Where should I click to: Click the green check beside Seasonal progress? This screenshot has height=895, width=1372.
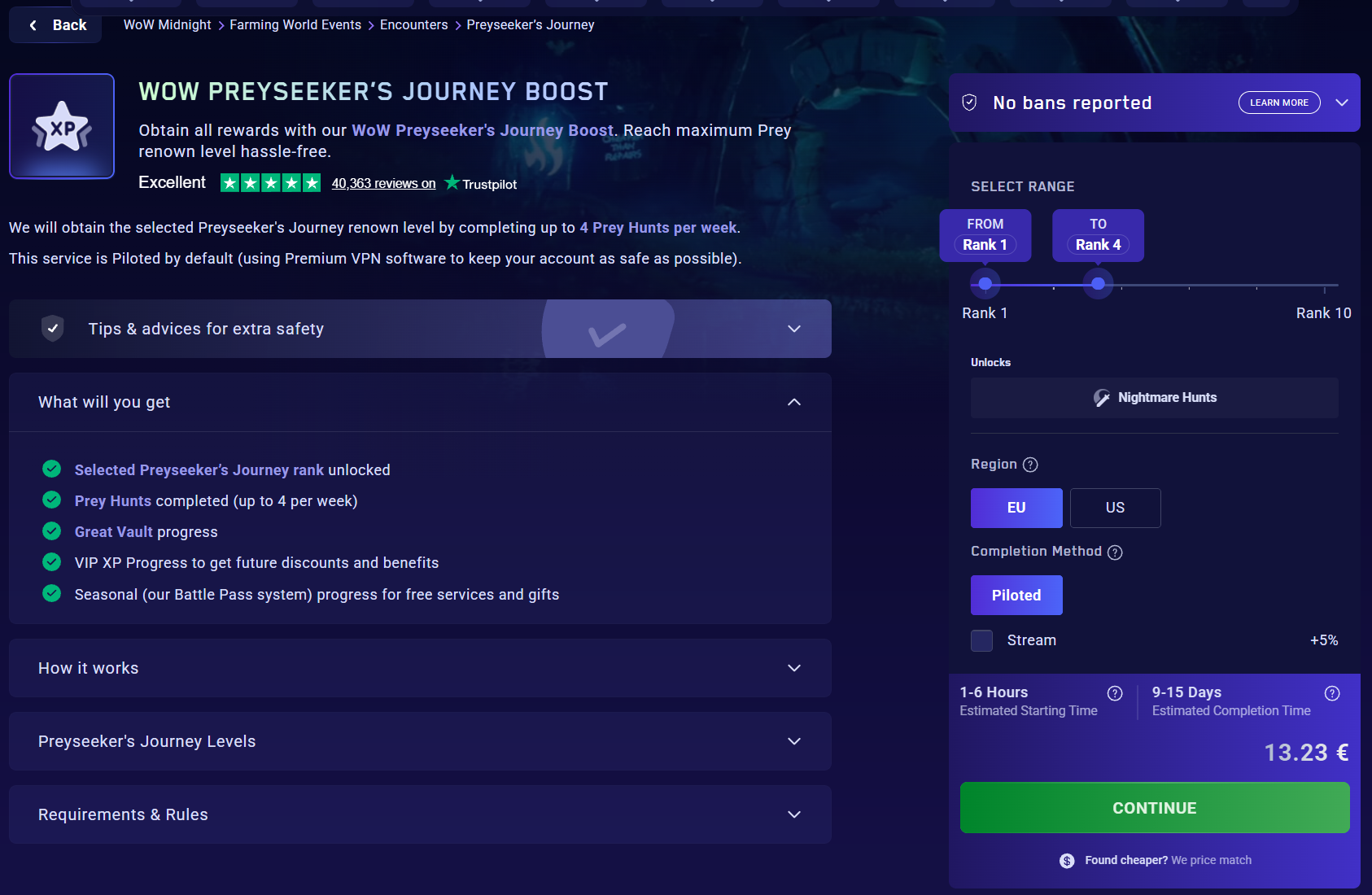(x=51, y=594)
